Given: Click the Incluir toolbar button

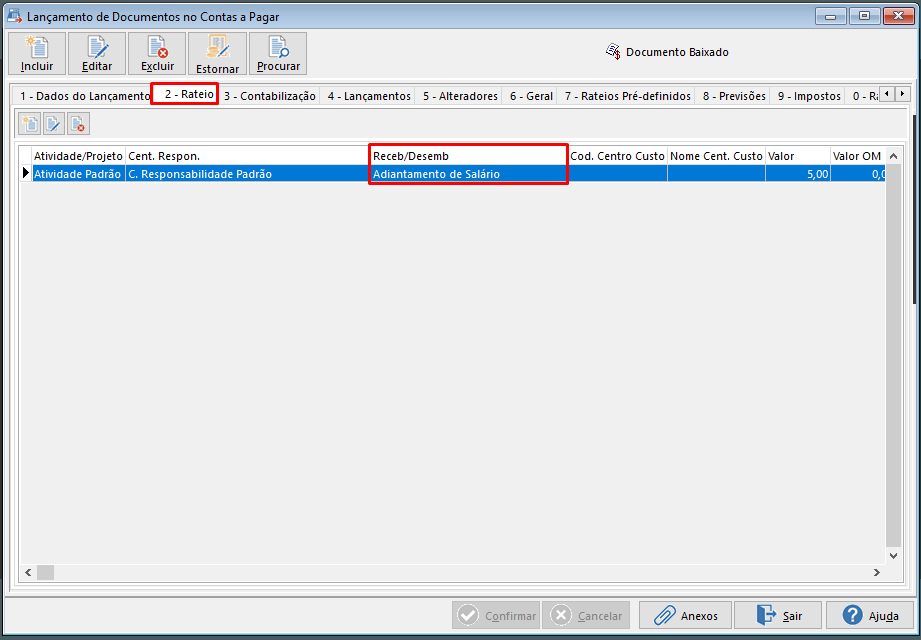Looking at the screenshot, I should click(x=37, y=53).
